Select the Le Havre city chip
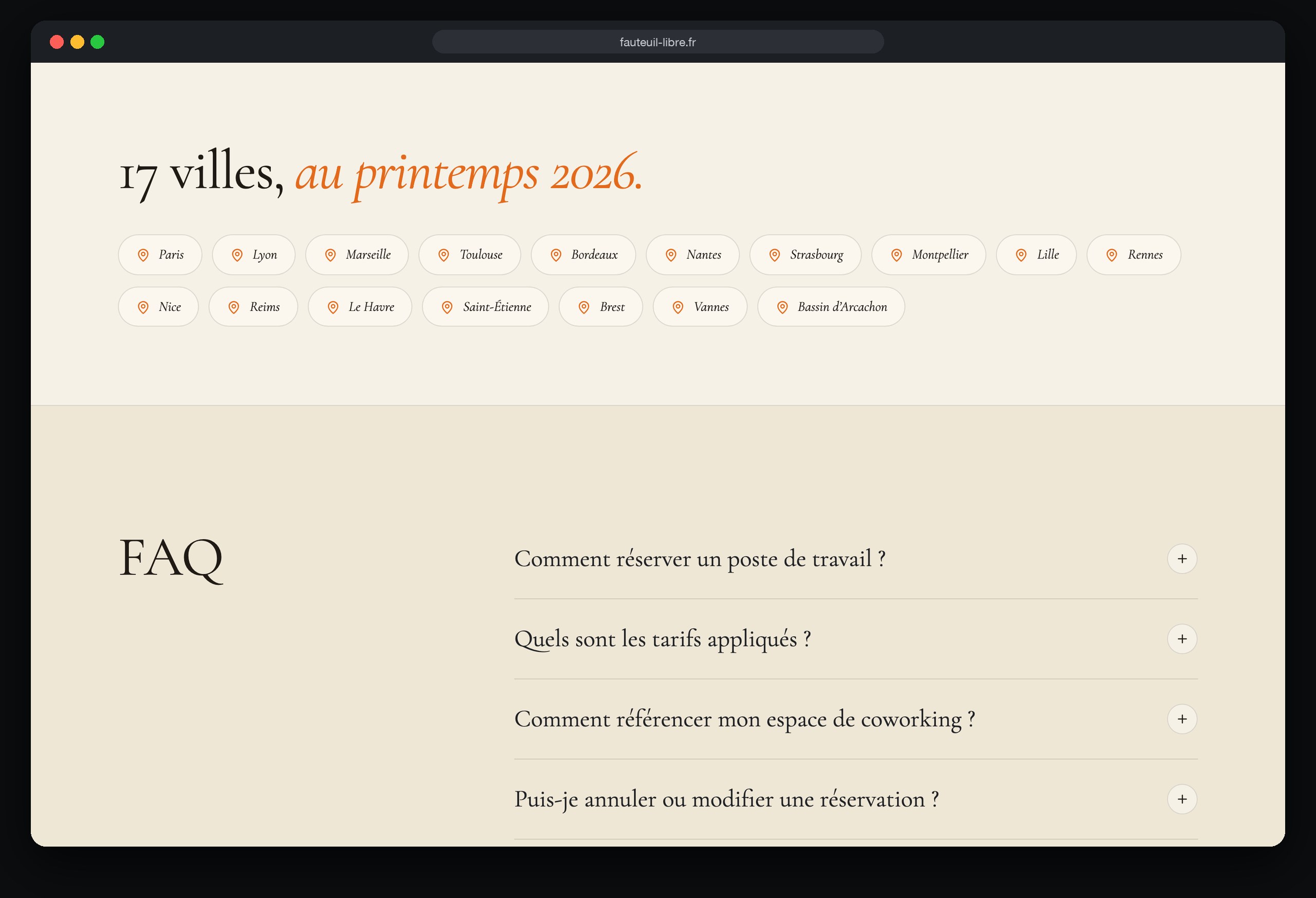This screenshot has width=1316, height=898. [360, 307]
